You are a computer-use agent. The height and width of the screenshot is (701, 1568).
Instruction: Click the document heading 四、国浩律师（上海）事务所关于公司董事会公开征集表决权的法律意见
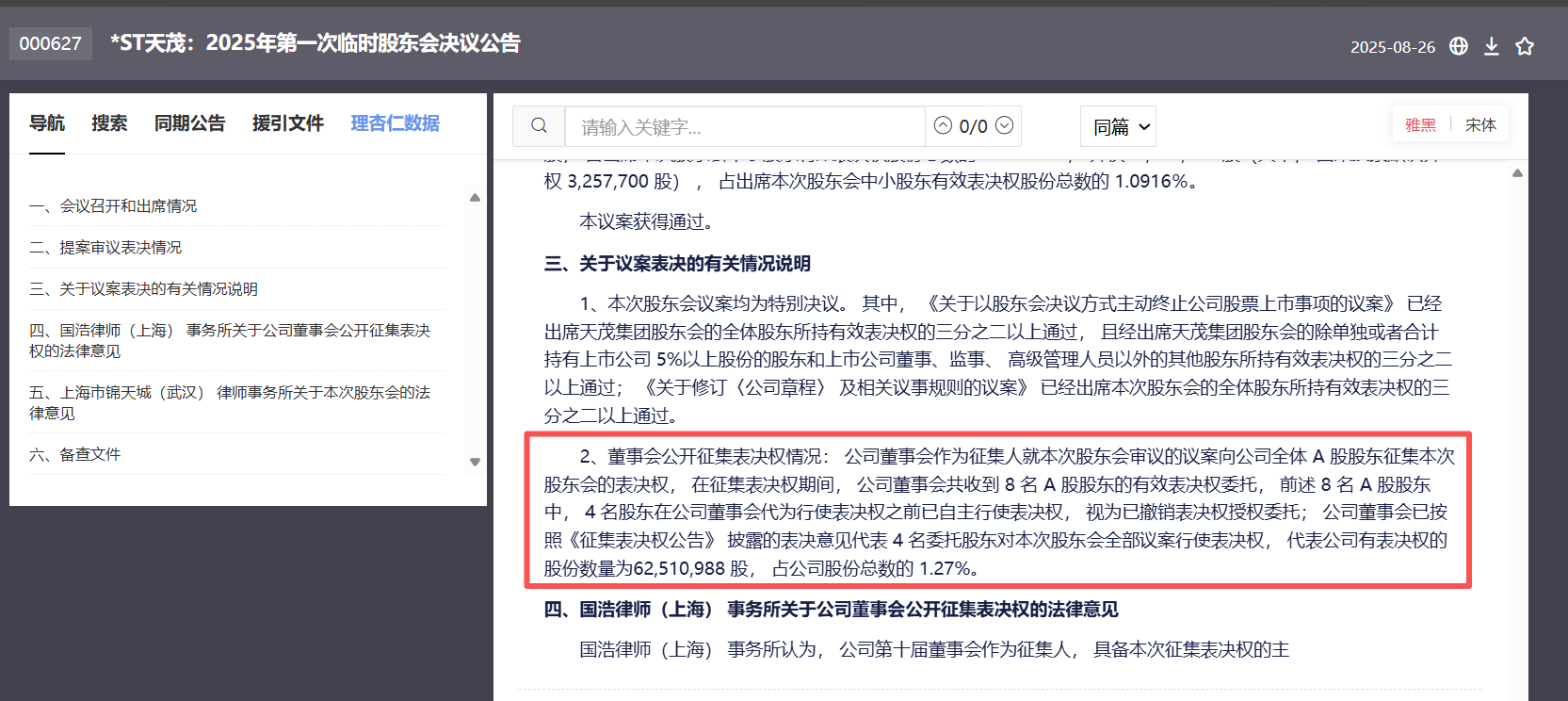[x=831, y=610]
